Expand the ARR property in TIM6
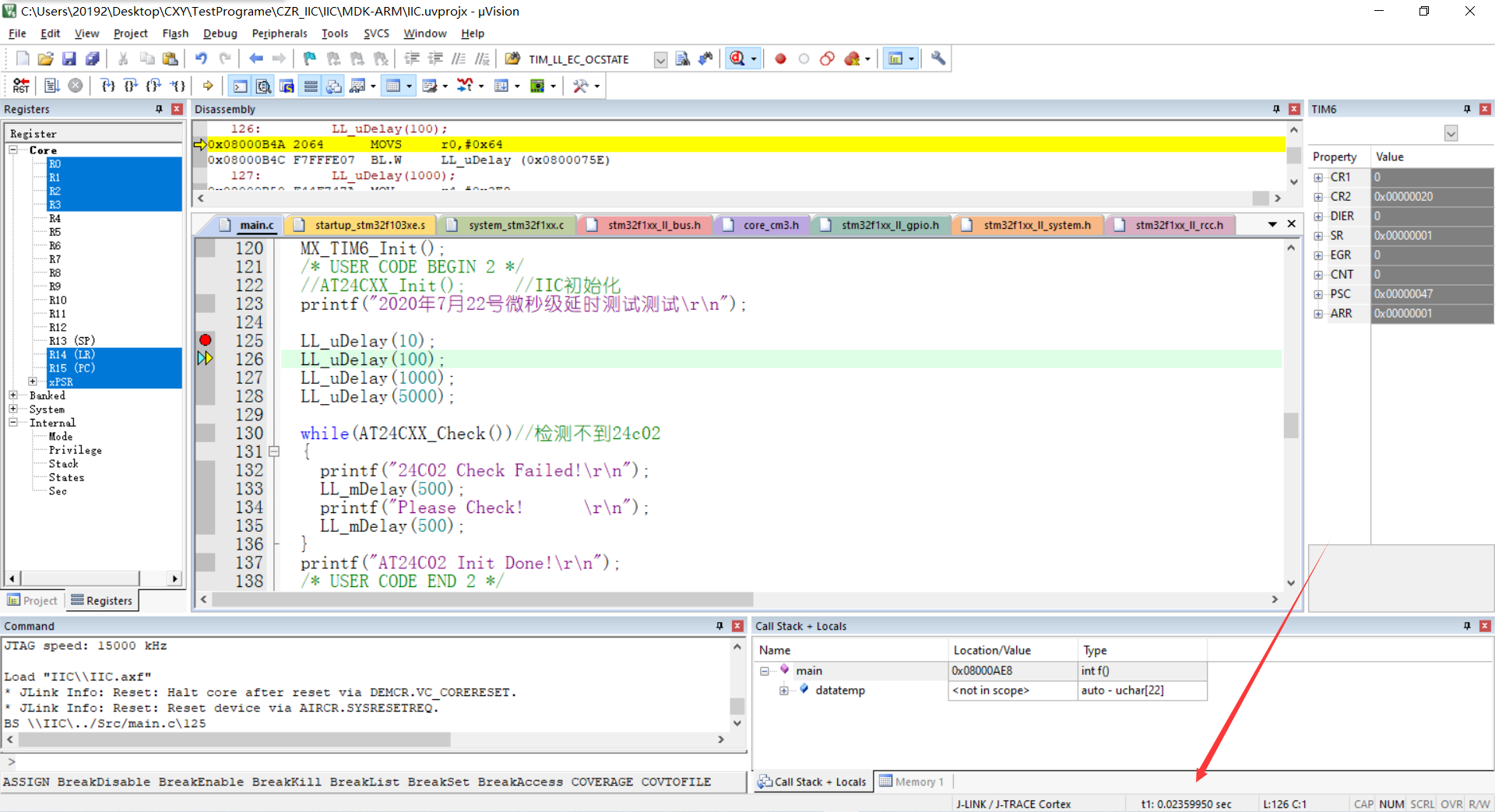 [1318, 314]
